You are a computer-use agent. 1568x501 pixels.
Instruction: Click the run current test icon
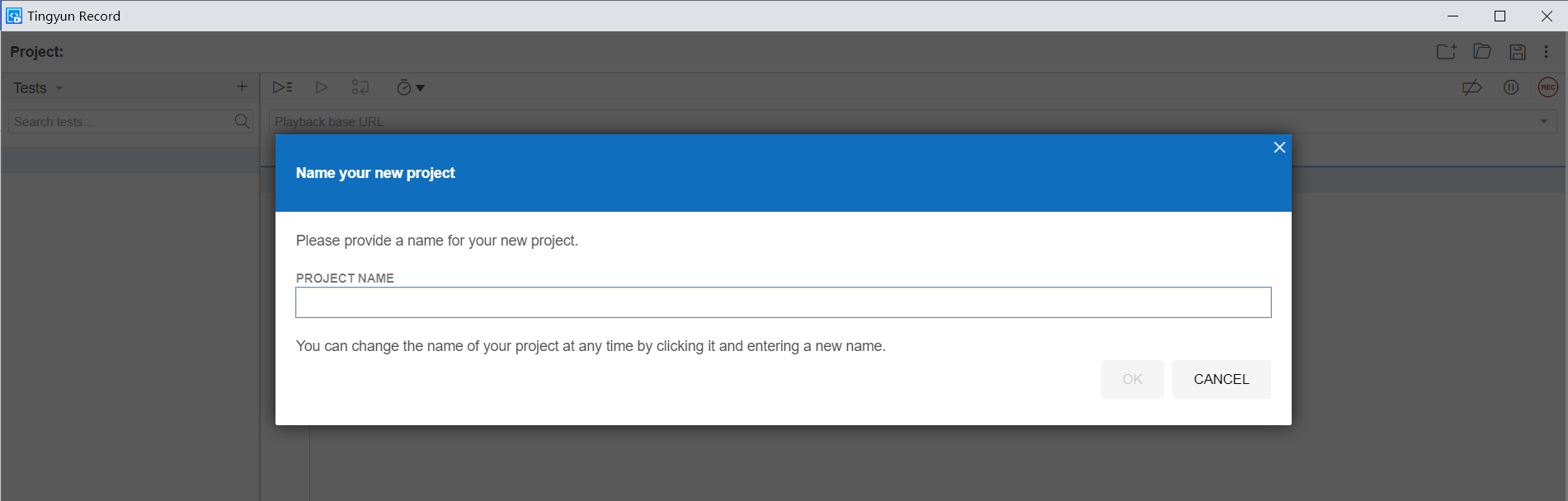click(322, 87)
